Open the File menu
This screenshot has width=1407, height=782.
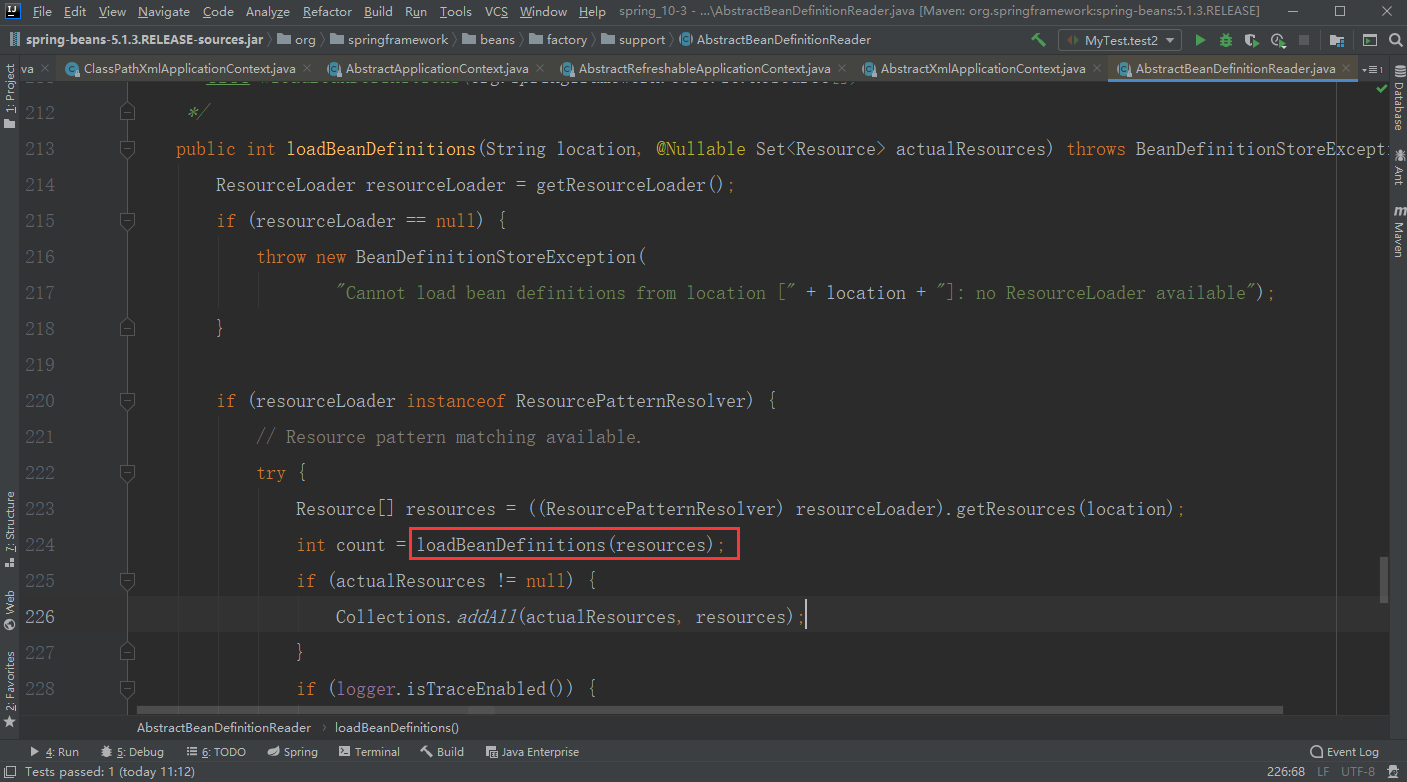(42, 11)
